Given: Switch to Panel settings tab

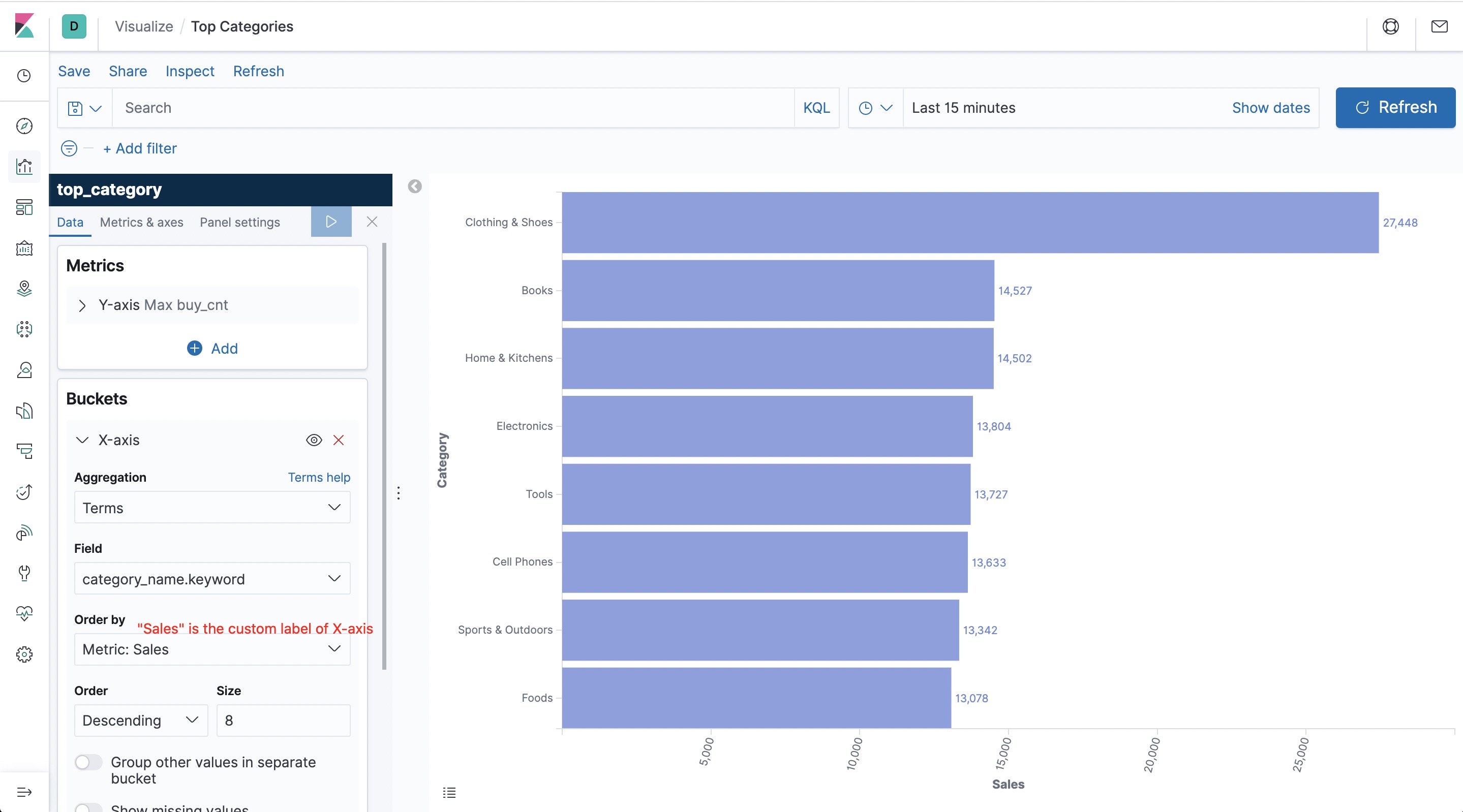Looking at the screenshot, I should click(x=239, y=221).
